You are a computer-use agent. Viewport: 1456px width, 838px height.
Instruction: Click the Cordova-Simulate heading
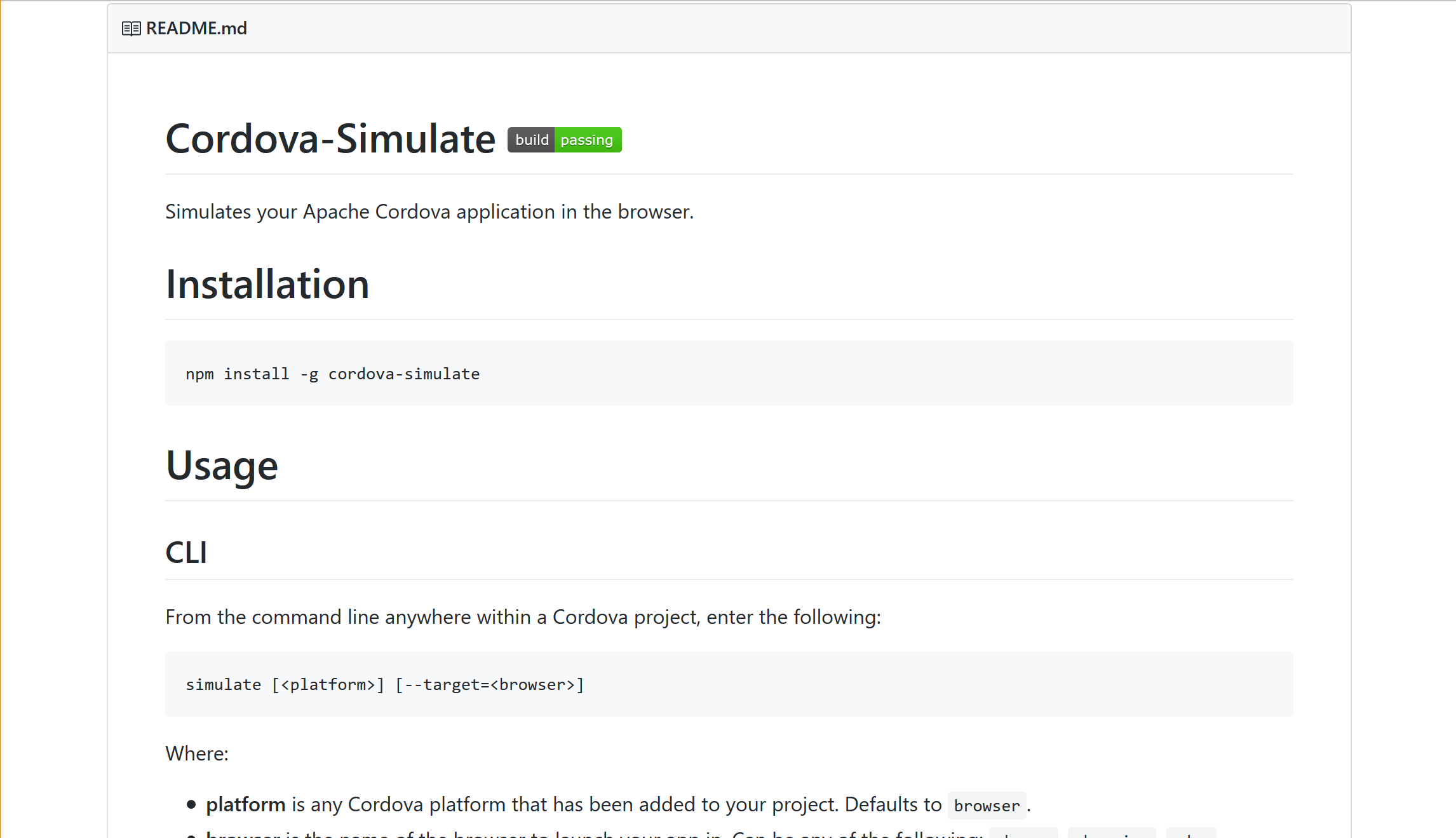coord(330,139)
